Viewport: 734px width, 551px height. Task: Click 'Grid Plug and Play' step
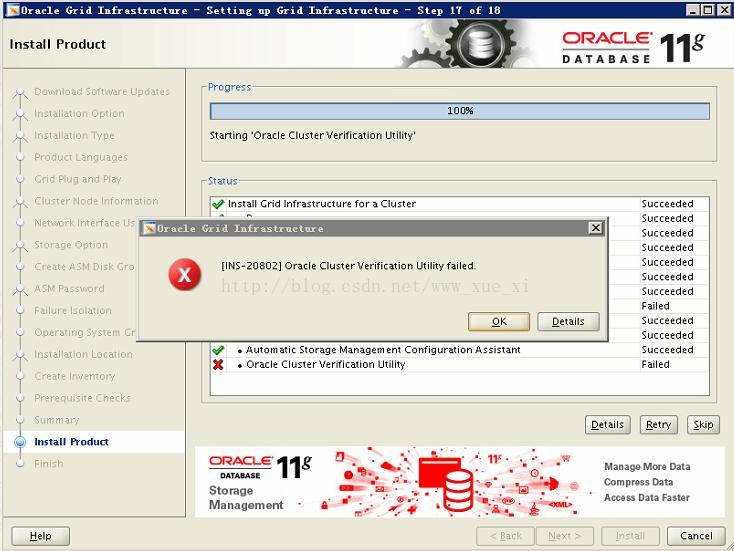point(78,179)
